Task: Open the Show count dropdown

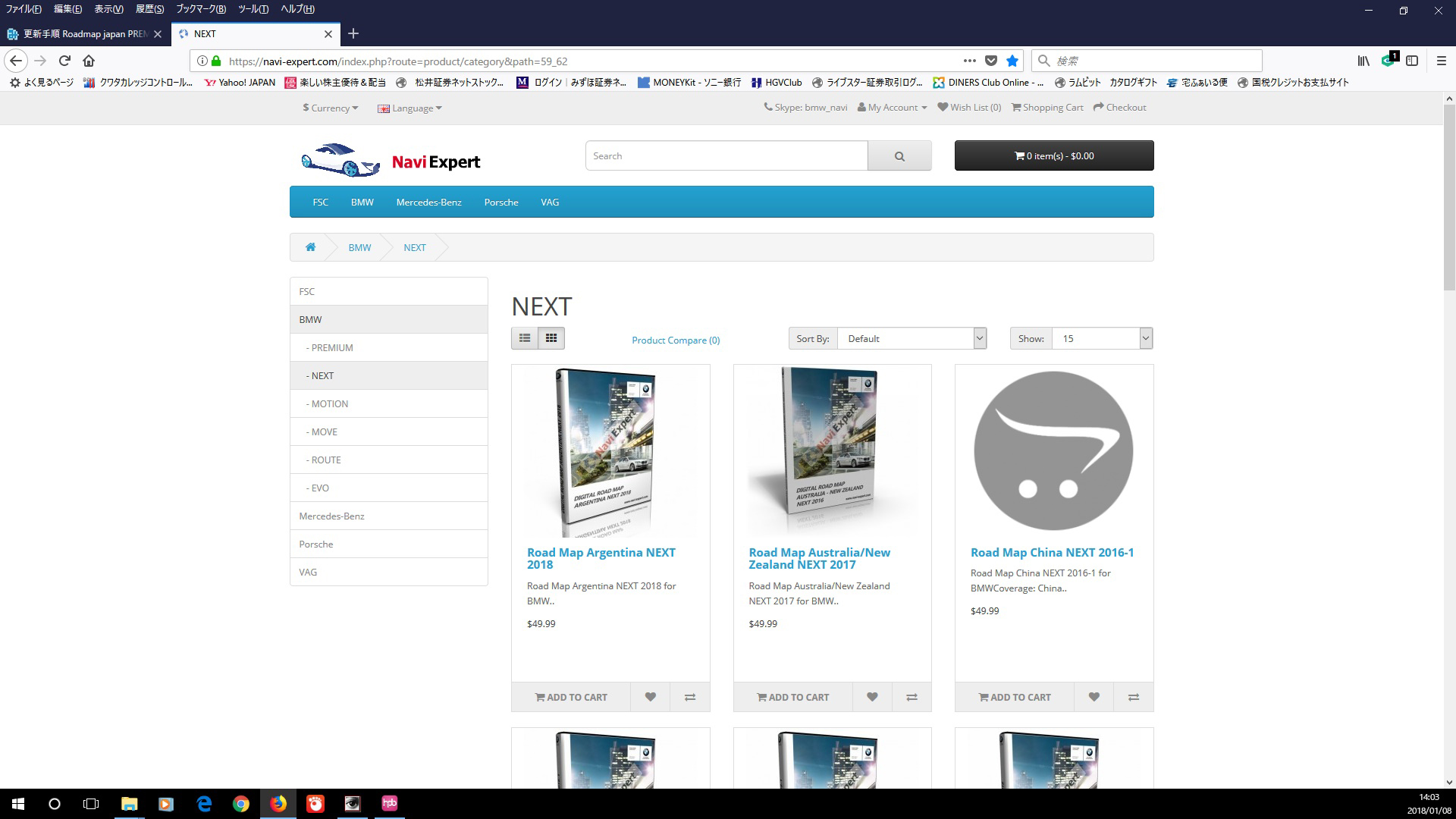Action: pos(1102,338)
